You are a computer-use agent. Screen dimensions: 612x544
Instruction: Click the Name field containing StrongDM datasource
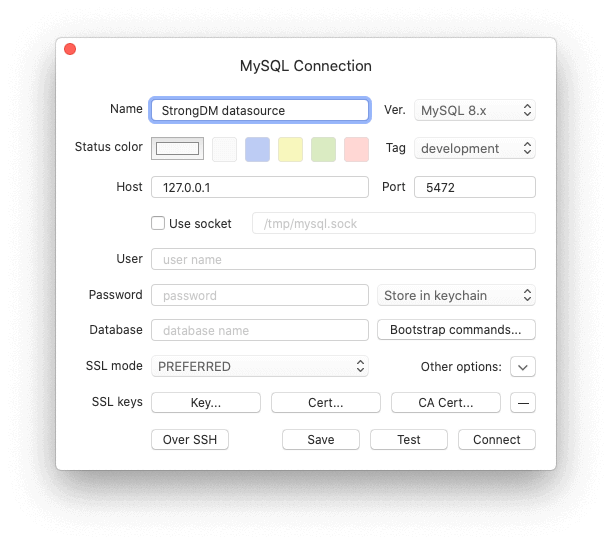pyautogui.click(x=260, y=110)
